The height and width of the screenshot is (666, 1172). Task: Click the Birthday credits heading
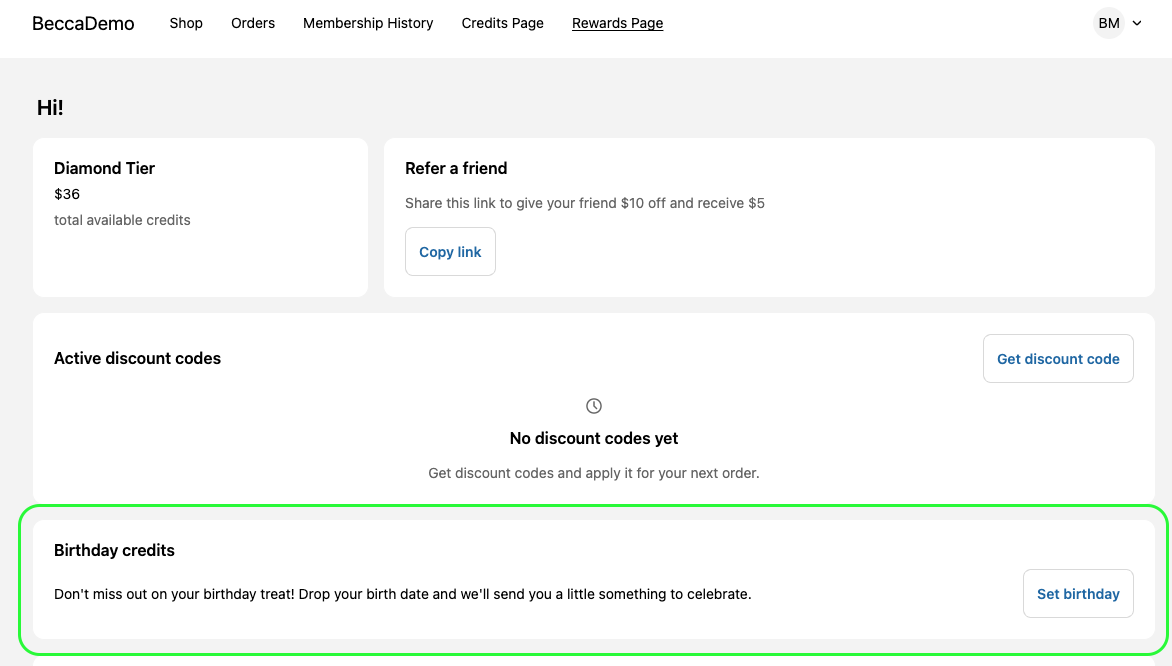click(114, 550)
